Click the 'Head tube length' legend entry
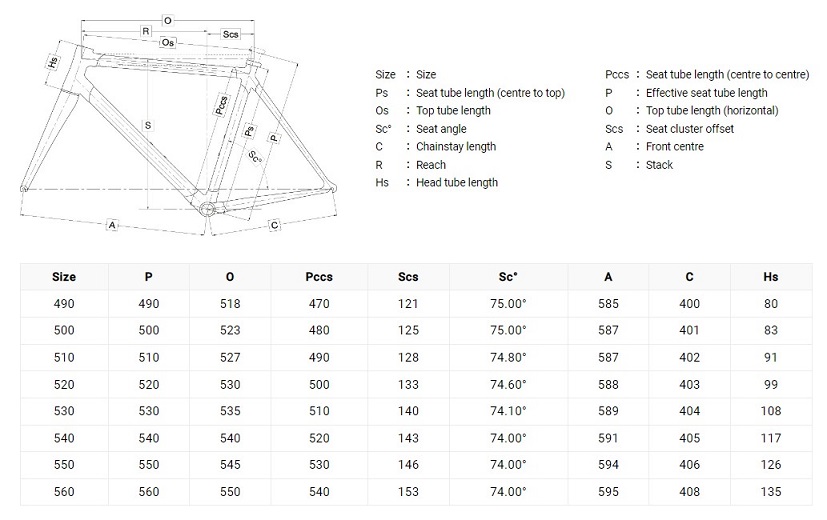Screen dimensions: 827x520 pyautogui.click(x=456, y=183)
